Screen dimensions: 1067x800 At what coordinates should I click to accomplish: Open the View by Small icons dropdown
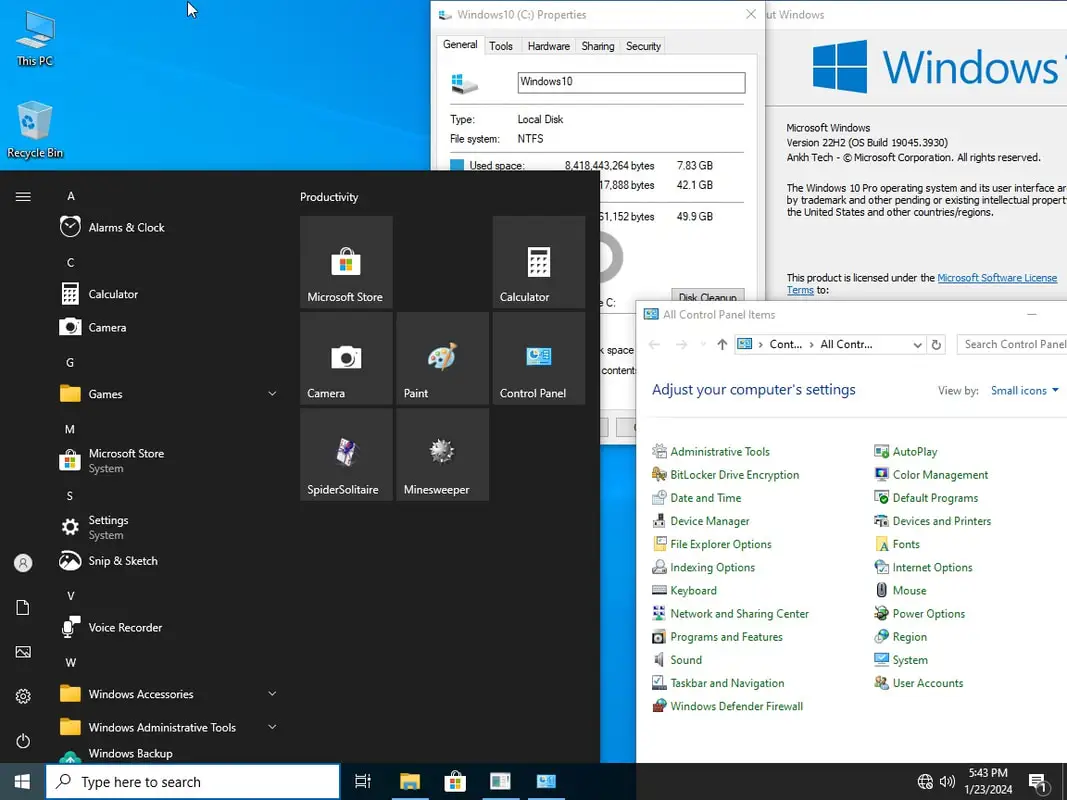[x=1024, y=391]
